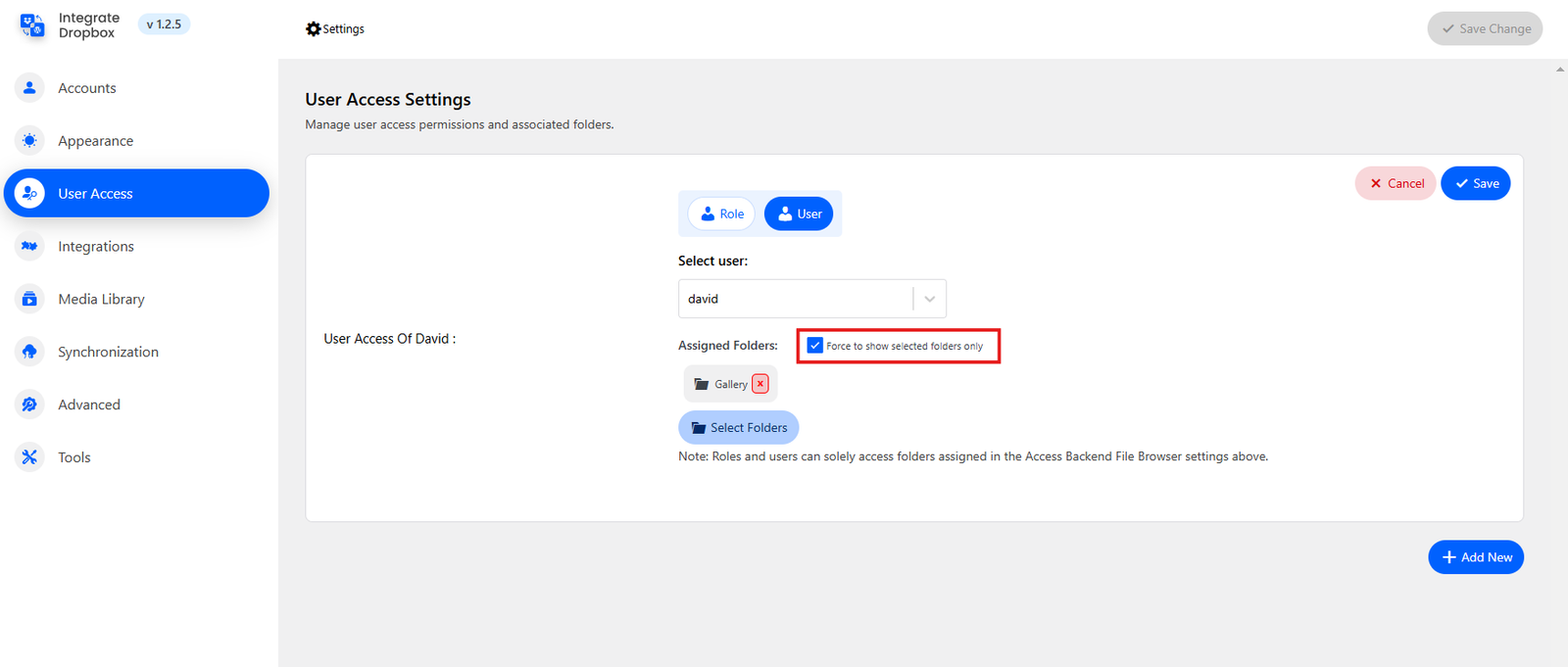Click the User Access Settings heading
This screenshot has height=667, width=1568.
388,100
